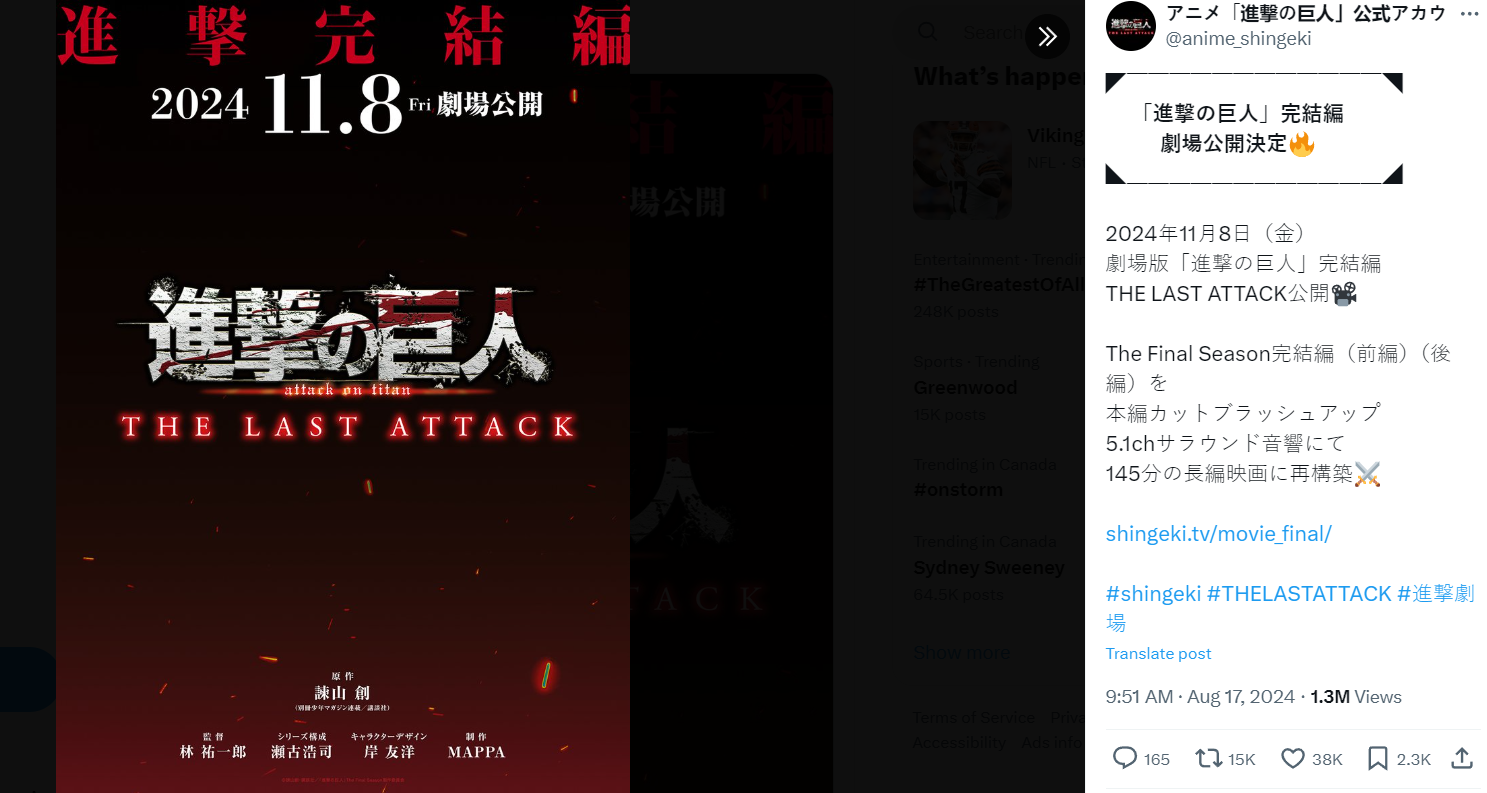Click the share upload icon
This screenshot has width=1487, height=793.
point(1461,759)
